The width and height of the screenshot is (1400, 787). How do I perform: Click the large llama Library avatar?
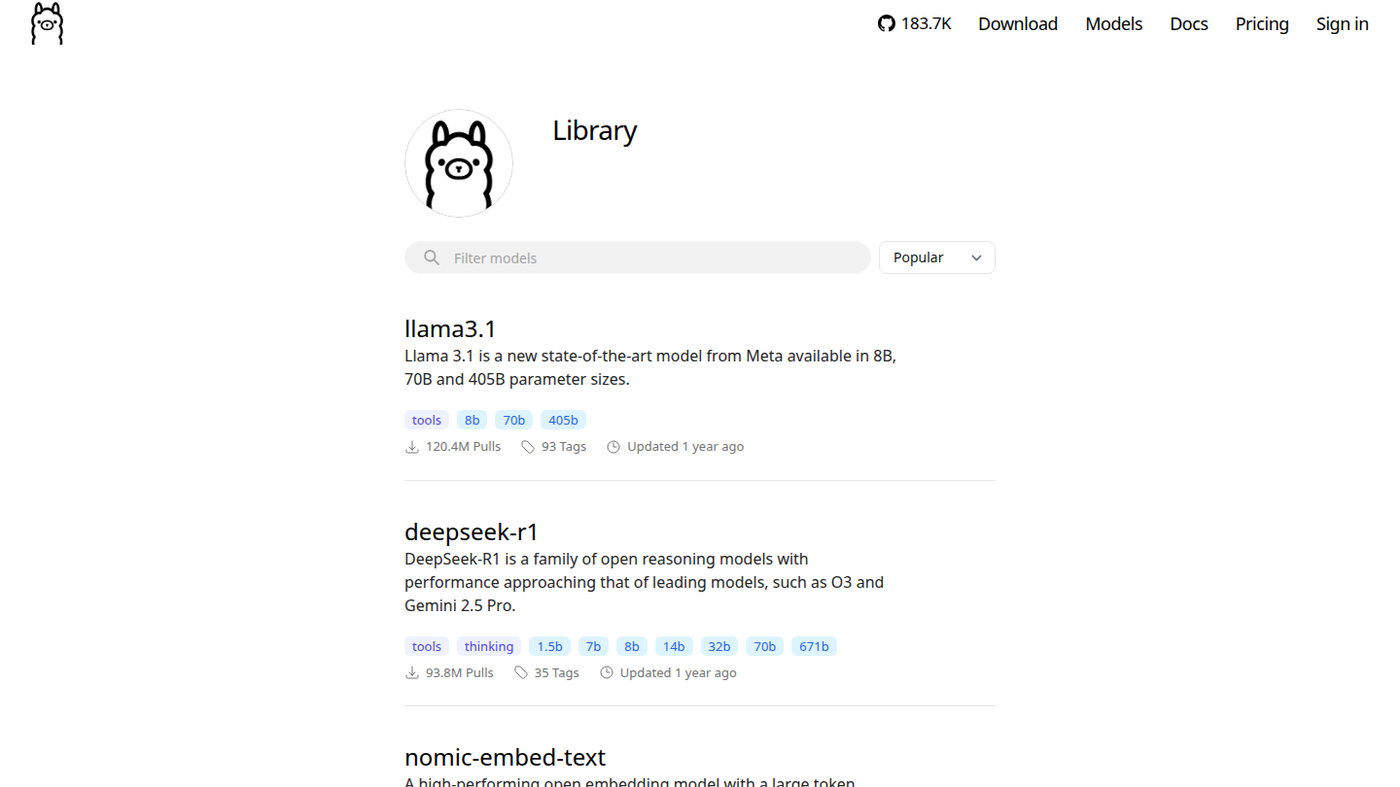[459, 163]
